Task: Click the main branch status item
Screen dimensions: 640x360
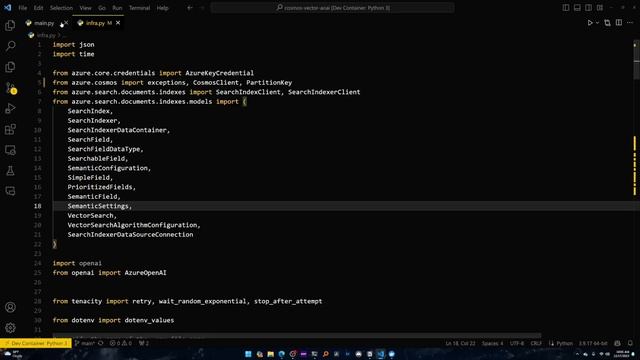Action: pos(84,343)
